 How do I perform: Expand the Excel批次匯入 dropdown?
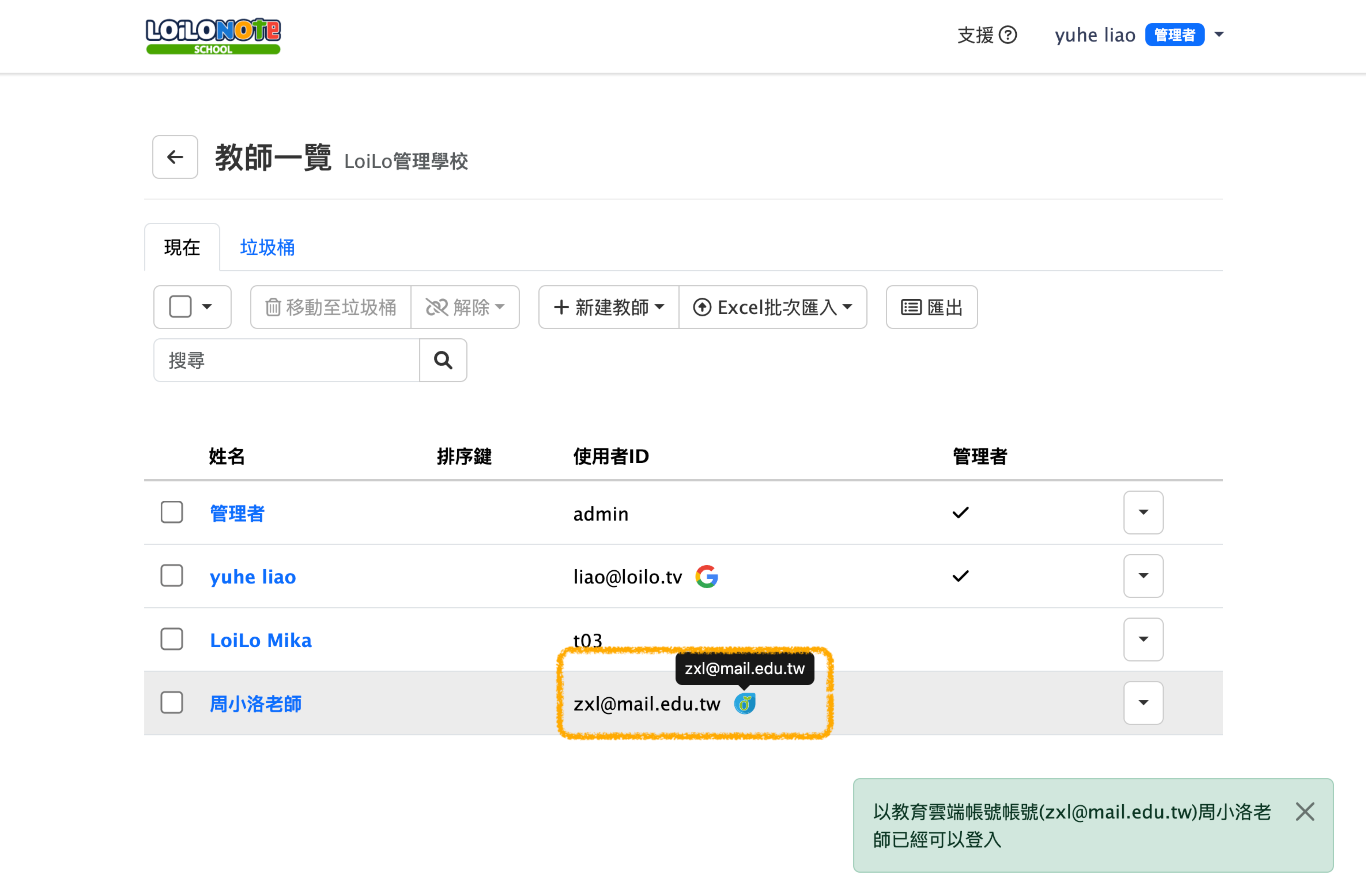point(773,307)
